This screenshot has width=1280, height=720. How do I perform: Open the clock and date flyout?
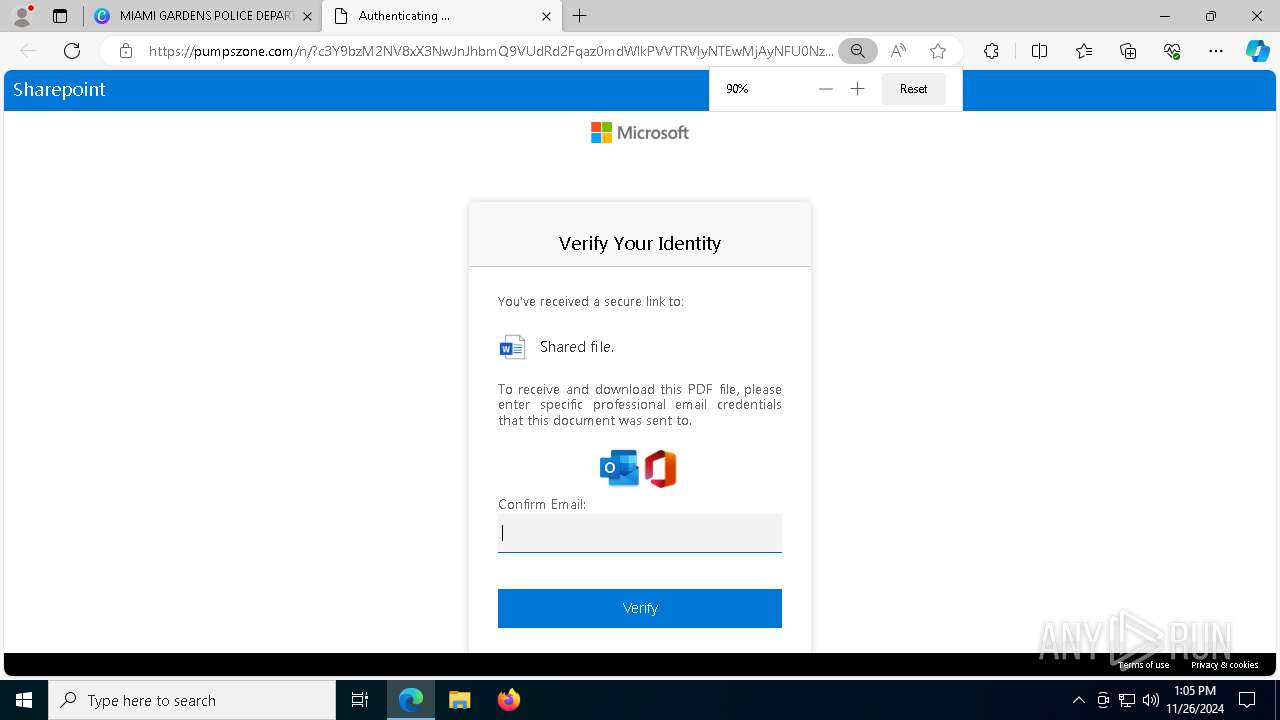click(1195, 700)
